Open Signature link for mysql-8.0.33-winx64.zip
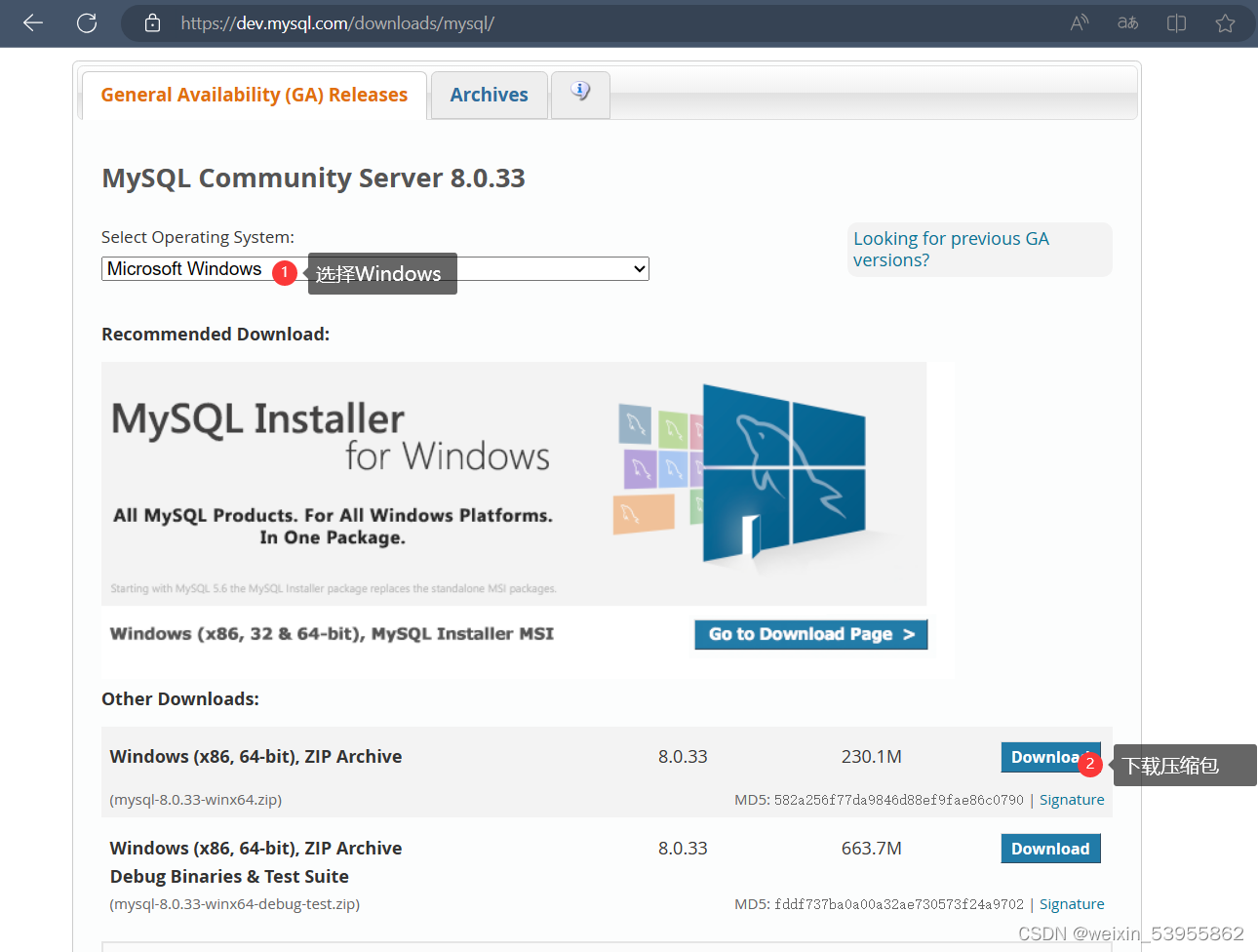The image size is (1258, 952). [1072, 800]
